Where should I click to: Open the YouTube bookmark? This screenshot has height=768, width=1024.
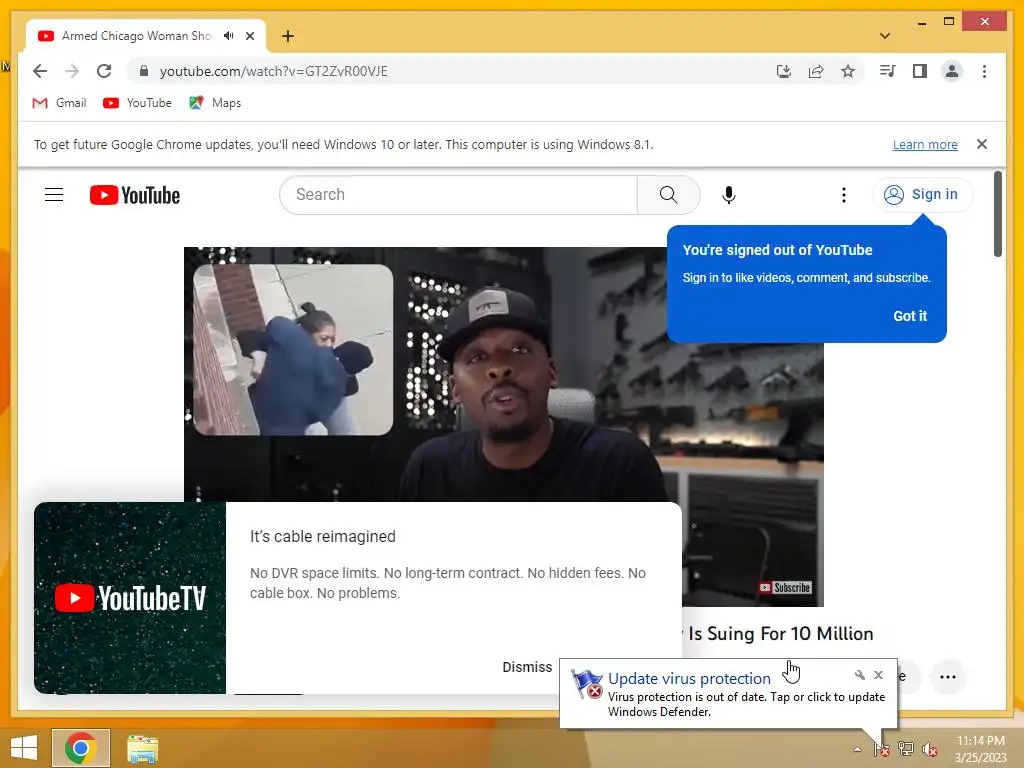click(137, 103)
